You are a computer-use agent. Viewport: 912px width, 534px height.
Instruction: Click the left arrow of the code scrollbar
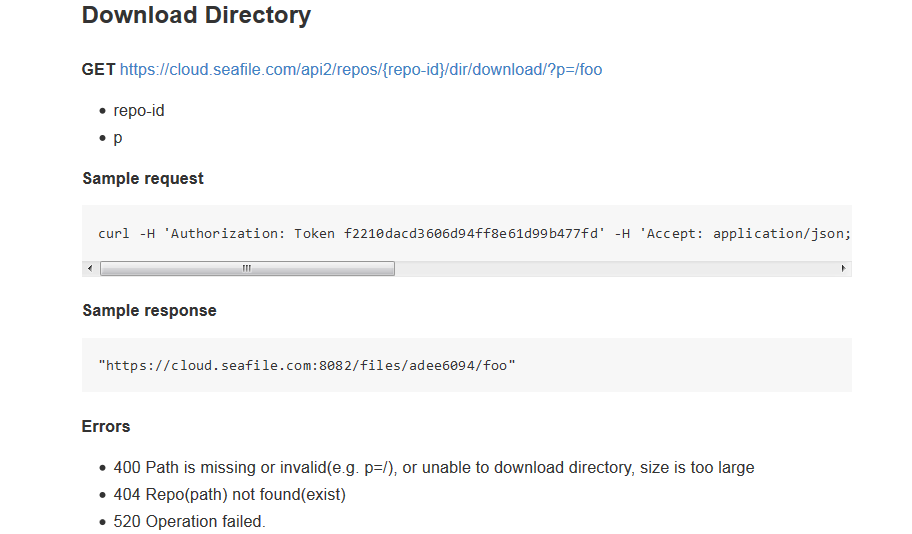(90, 268)
